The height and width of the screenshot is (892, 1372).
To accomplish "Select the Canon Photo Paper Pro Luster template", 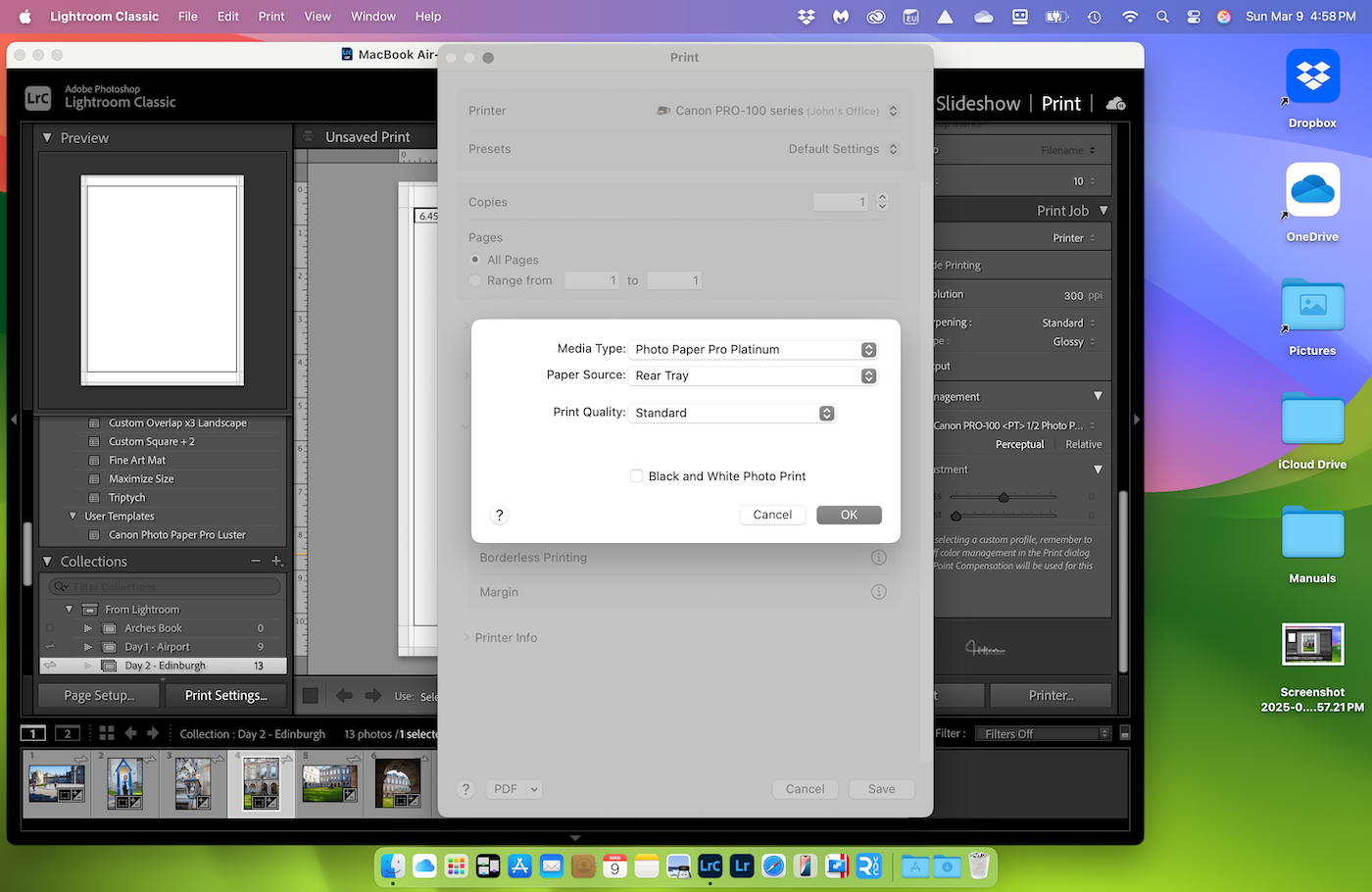I will coord(177,535).
